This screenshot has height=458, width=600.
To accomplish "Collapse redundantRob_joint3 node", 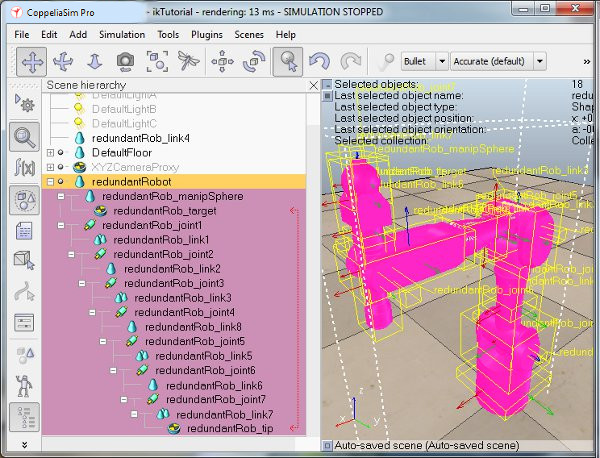I will (82, 283).
